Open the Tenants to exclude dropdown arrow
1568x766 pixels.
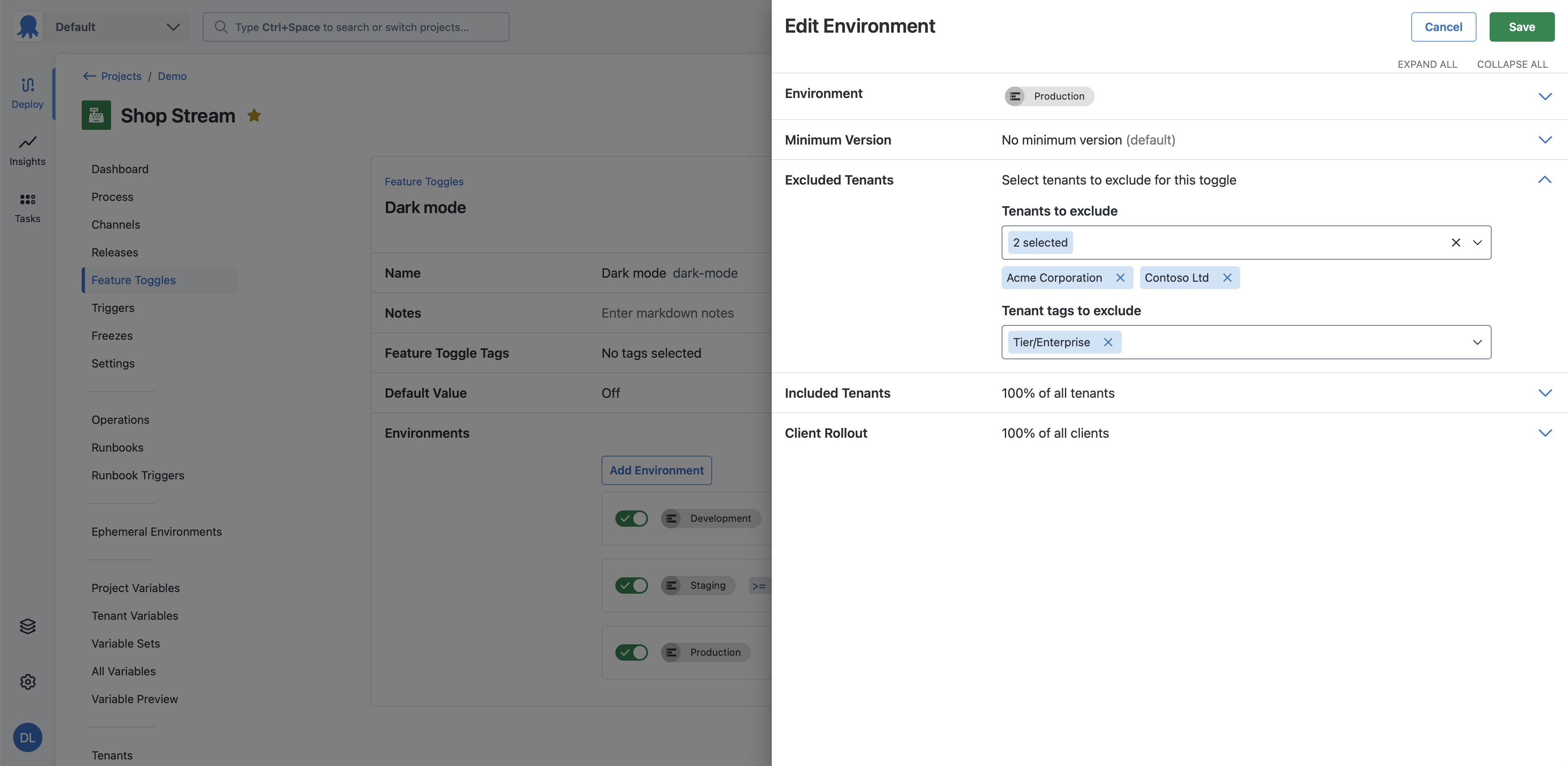(1477, 243)
